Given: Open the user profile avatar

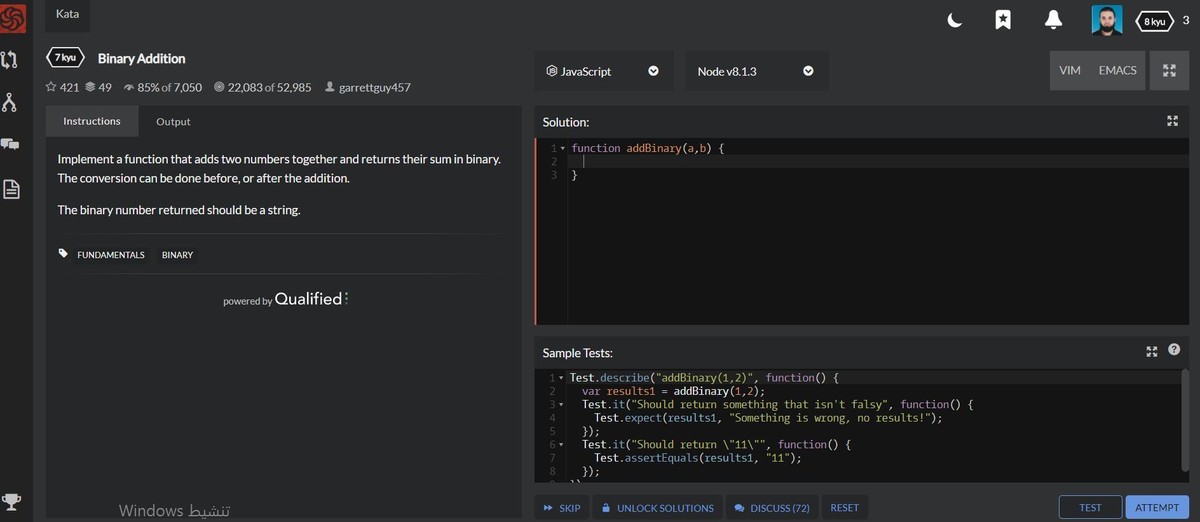Looking at the screenshot, I should 1106,20.
